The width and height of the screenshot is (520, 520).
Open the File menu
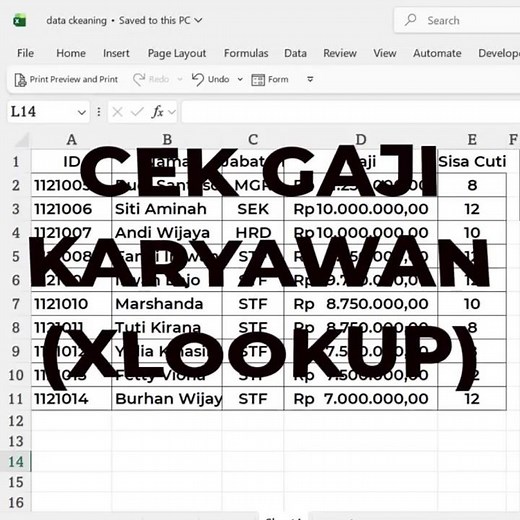(x=25, y=53)
